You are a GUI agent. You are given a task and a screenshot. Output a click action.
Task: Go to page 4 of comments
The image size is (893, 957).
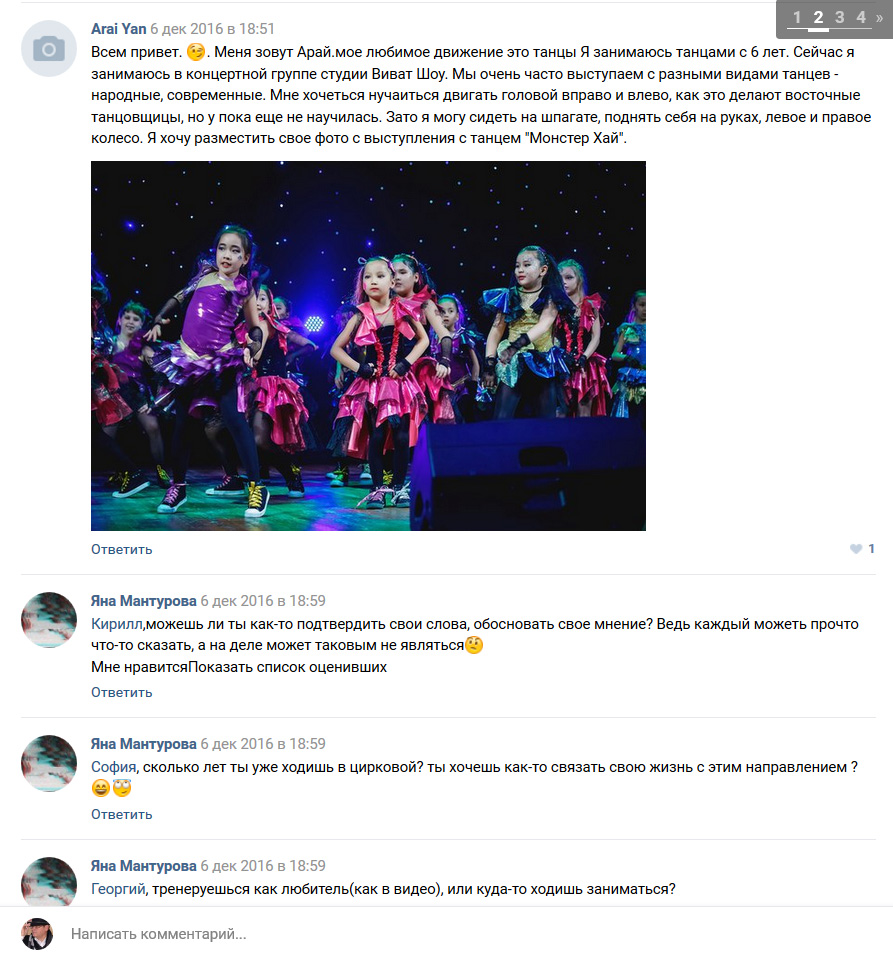pos(861,17)
